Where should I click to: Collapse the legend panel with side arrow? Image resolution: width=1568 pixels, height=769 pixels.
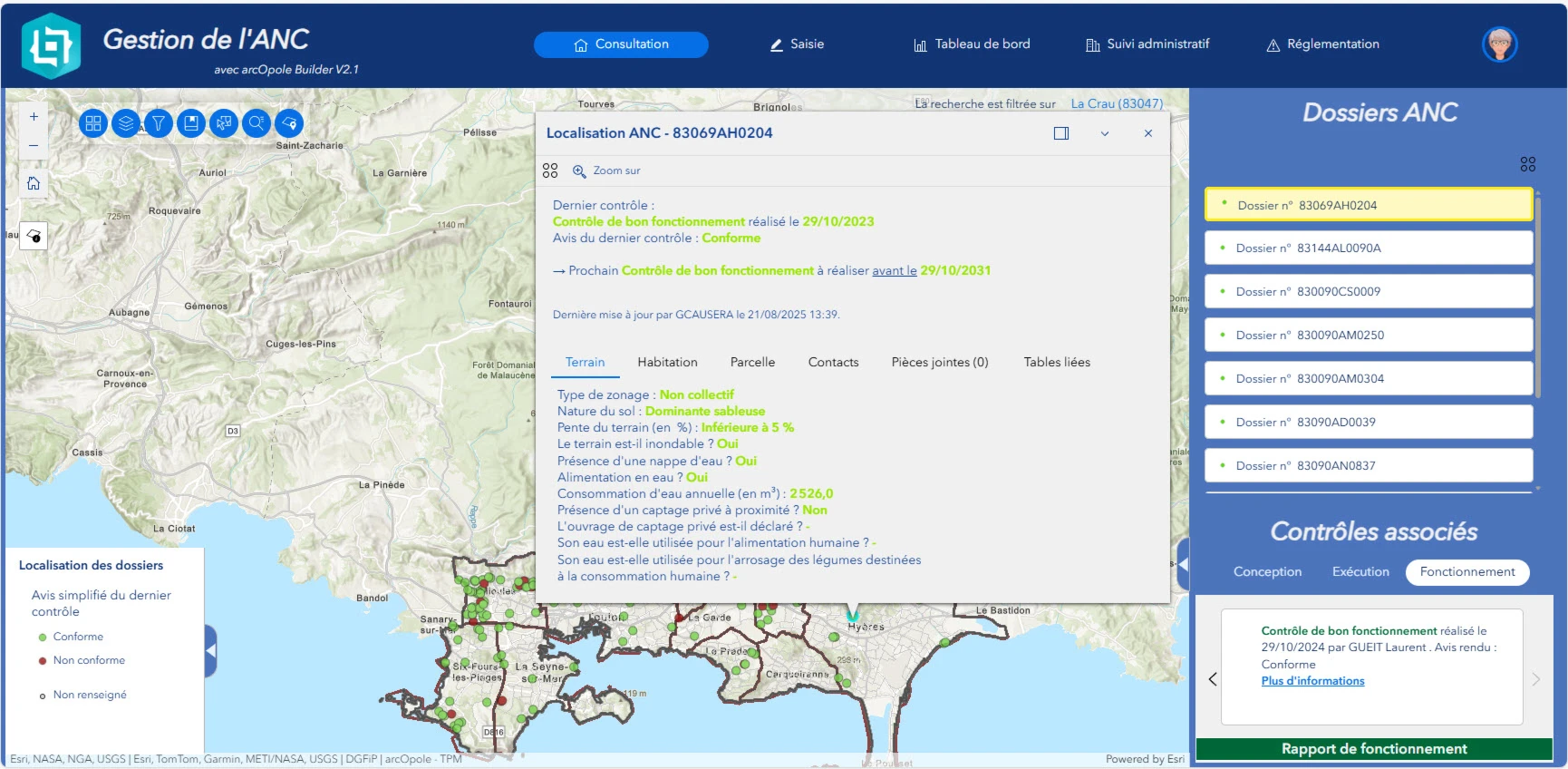[210, 651]
